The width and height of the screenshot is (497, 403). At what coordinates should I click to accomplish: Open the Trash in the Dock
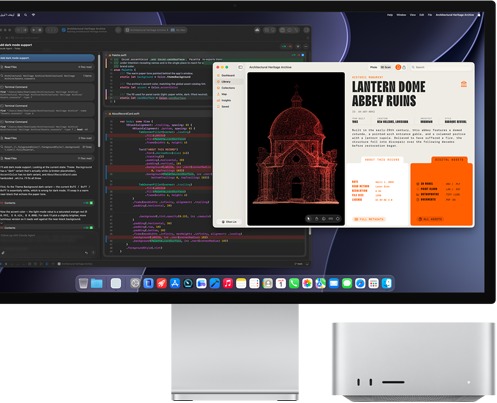click(x=83, y=284)
